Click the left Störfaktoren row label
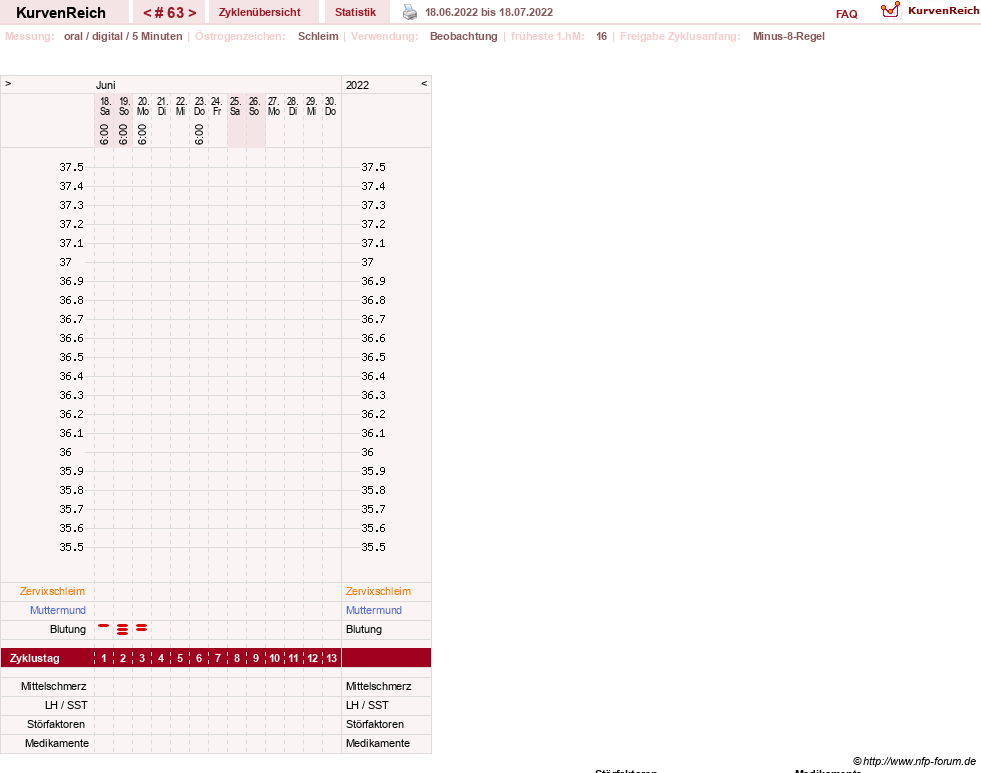 tap(56, 724)
